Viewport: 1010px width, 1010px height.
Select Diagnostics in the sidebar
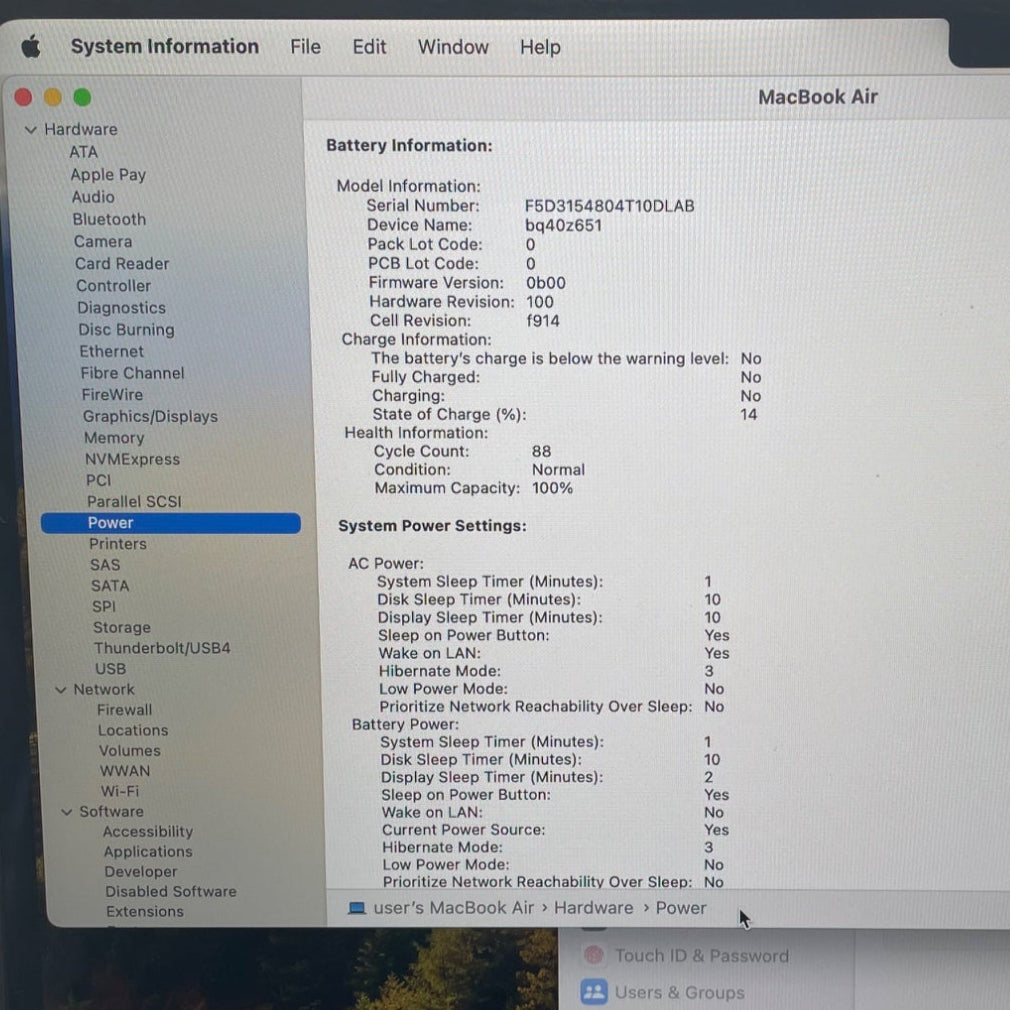coord(122,308)
